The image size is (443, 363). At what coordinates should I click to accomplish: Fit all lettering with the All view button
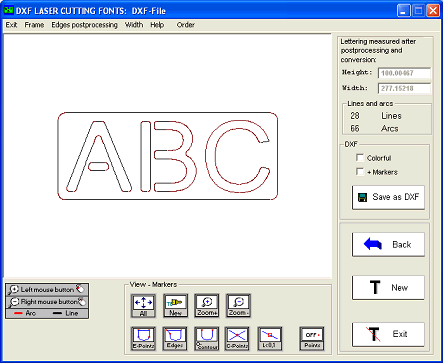143,306
